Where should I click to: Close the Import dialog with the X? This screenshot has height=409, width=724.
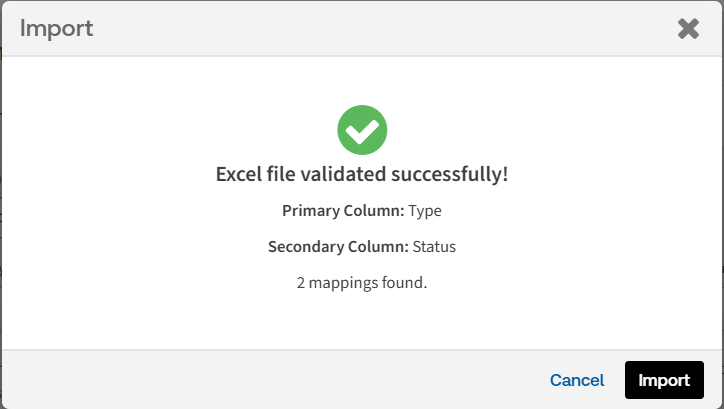(688, 28)
